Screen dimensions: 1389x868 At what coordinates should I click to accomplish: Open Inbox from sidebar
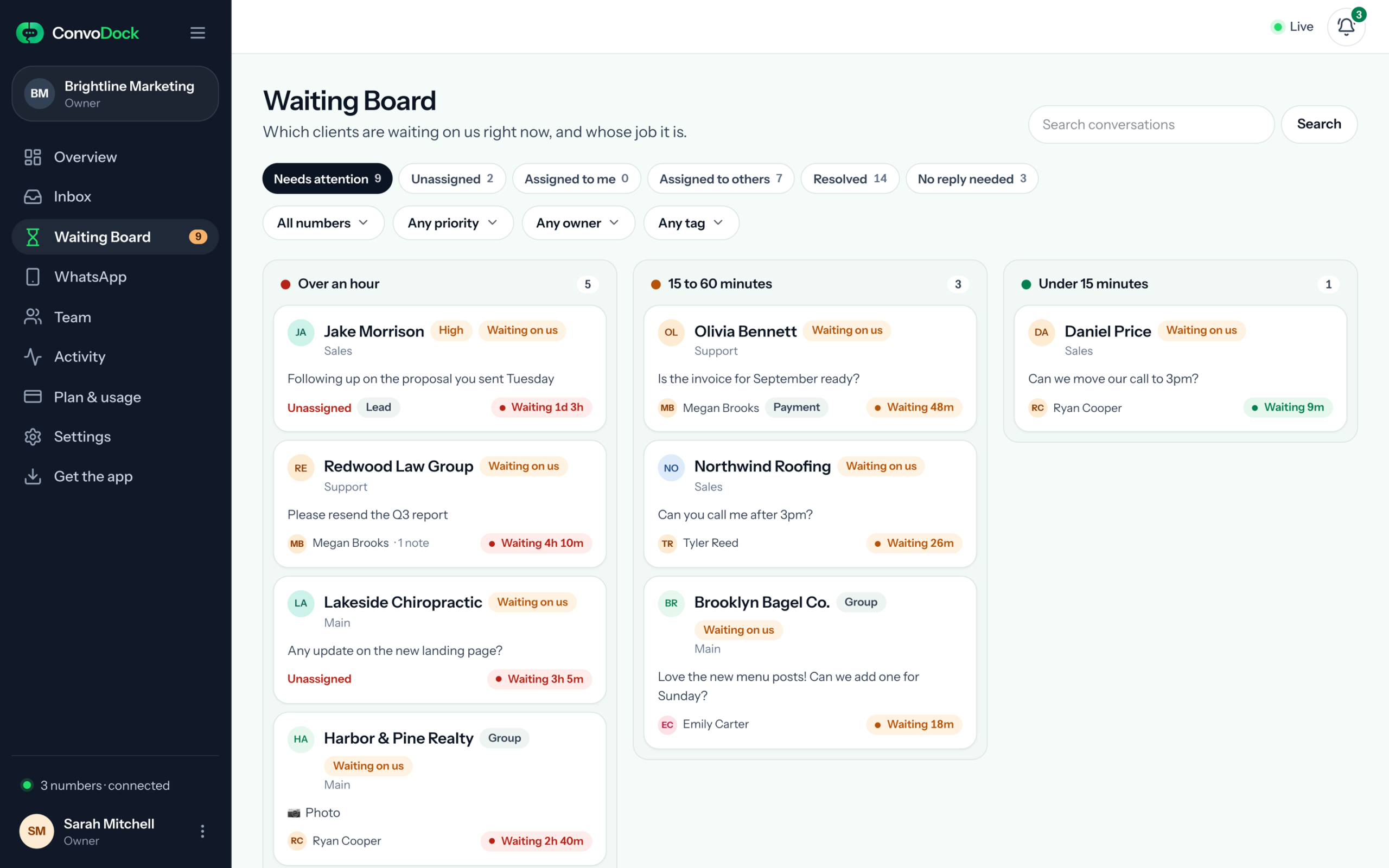tap(116, 196)
